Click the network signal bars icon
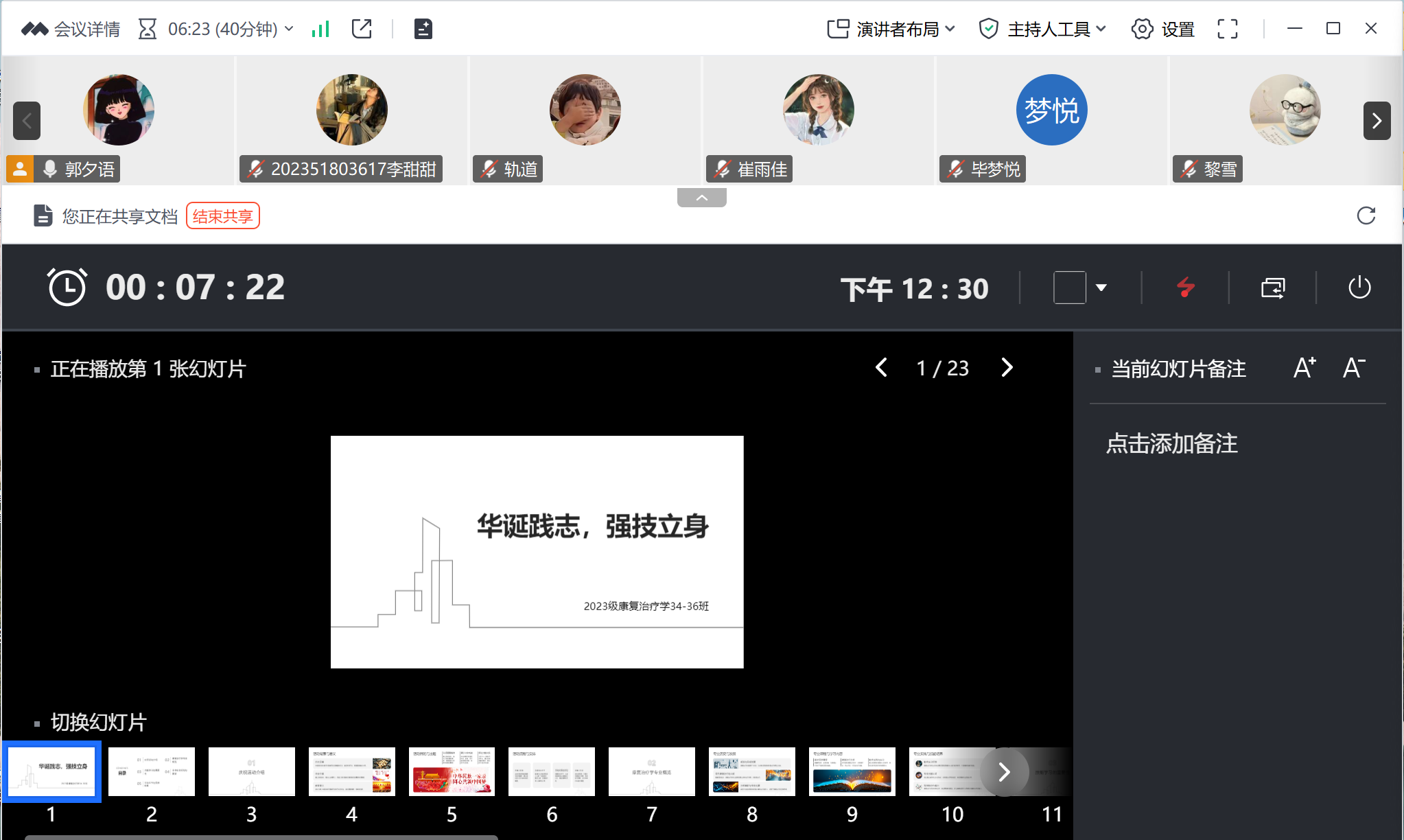This screenshot has width=1404, height=840. point(320,29)
